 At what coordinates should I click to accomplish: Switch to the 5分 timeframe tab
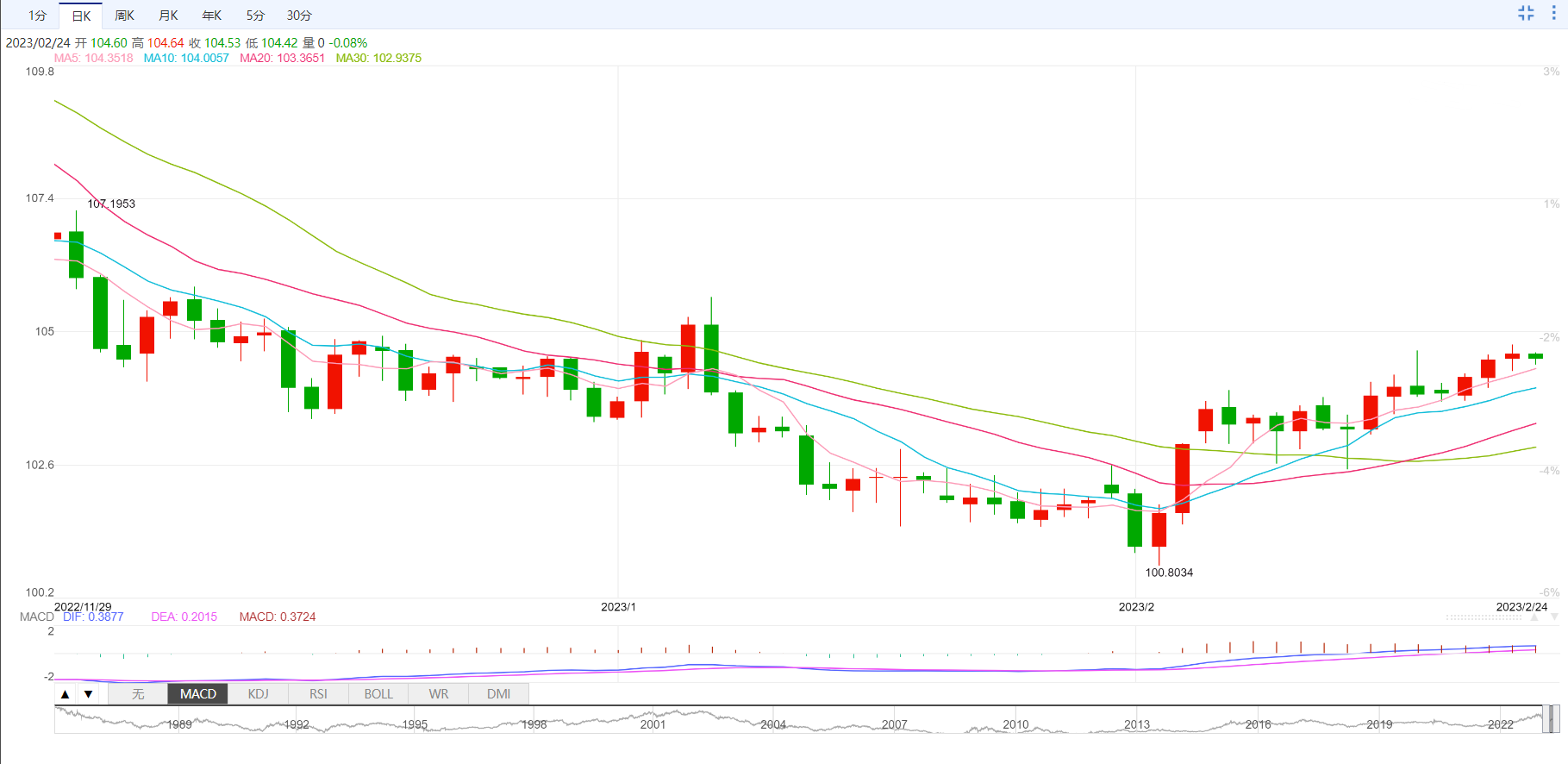(255, 16)
